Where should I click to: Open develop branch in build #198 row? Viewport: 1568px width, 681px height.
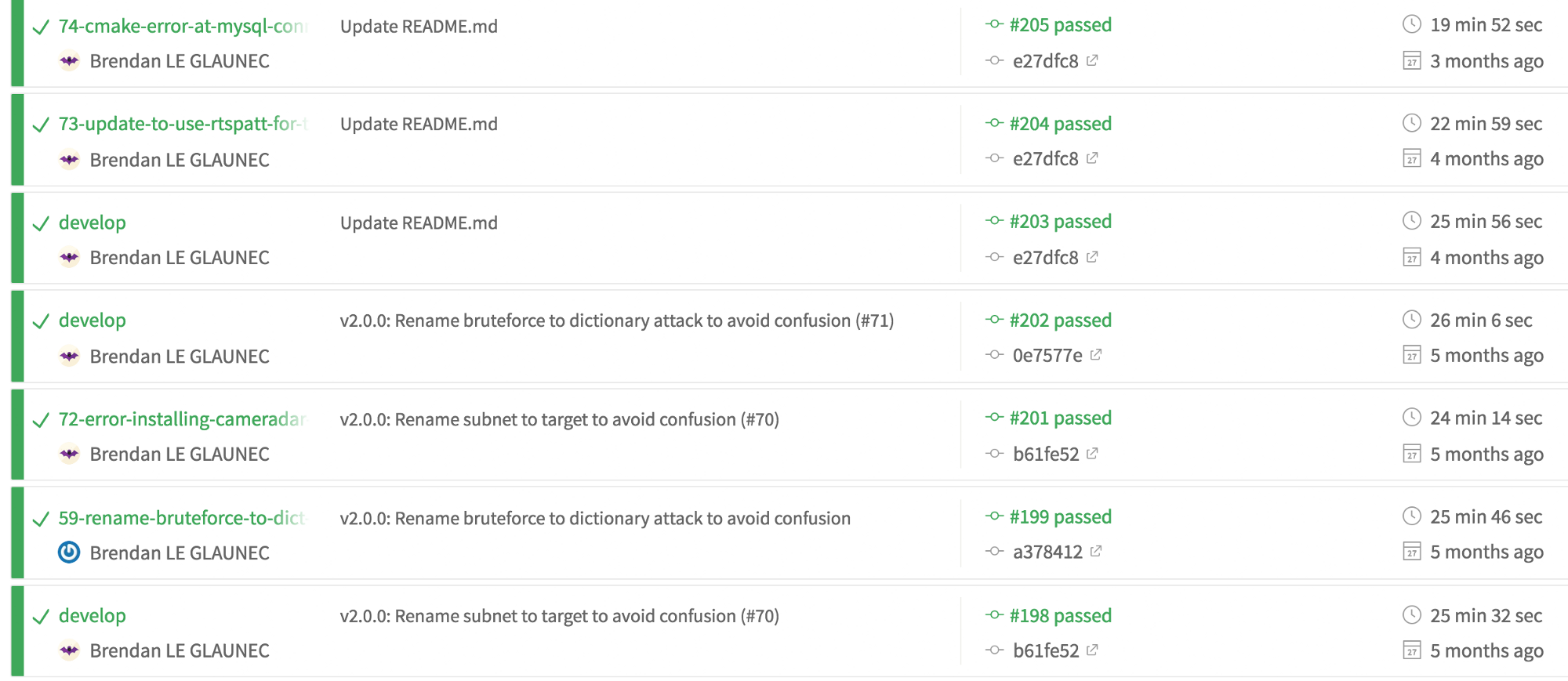click(x=92, y=616)
